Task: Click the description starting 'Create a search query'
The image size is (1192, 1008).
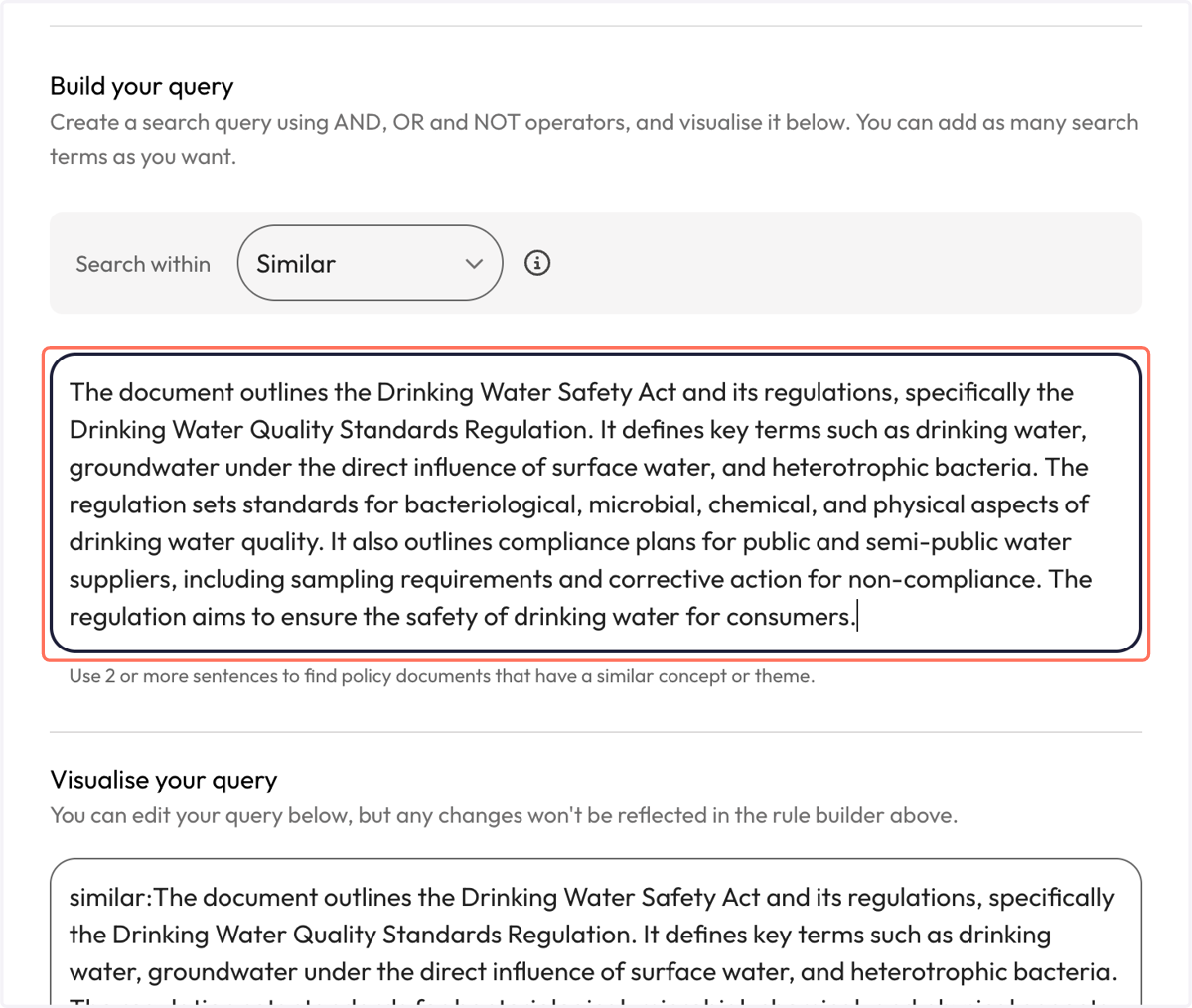Action: (594, 139)
